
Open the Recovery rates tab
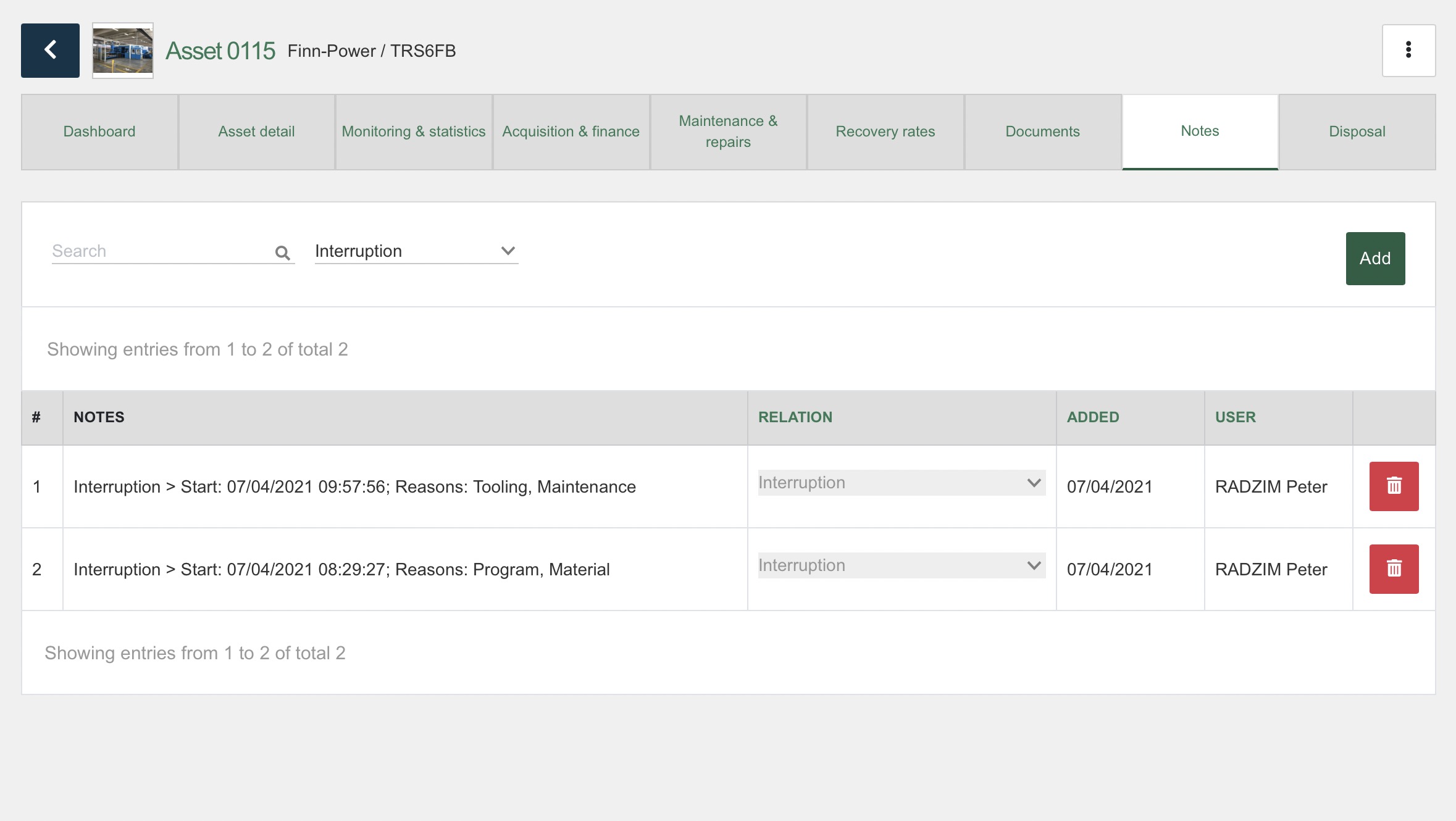(x=884, y=131)
